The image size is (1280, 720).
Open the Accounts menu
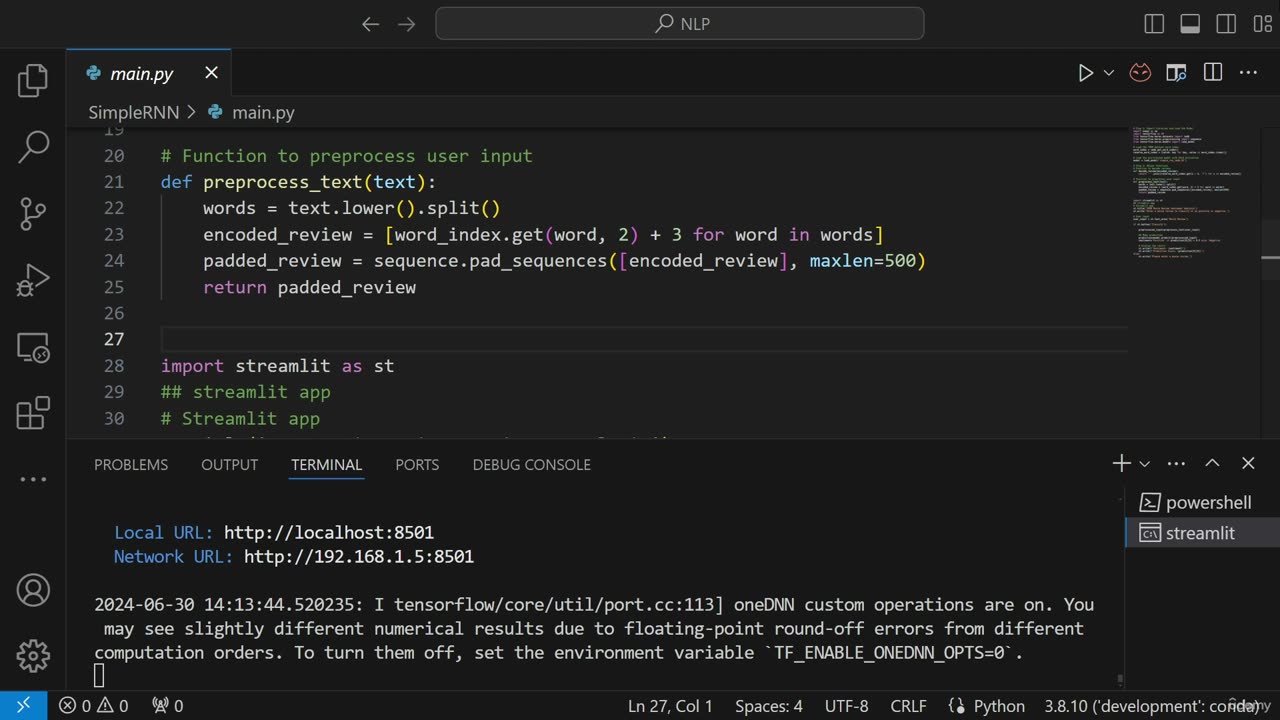point(33,590)
